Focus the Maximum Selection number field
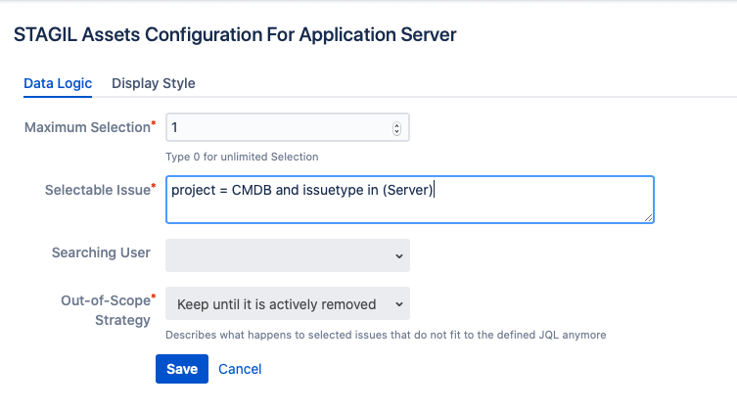 pyautogui.click(x=287, y=127)
